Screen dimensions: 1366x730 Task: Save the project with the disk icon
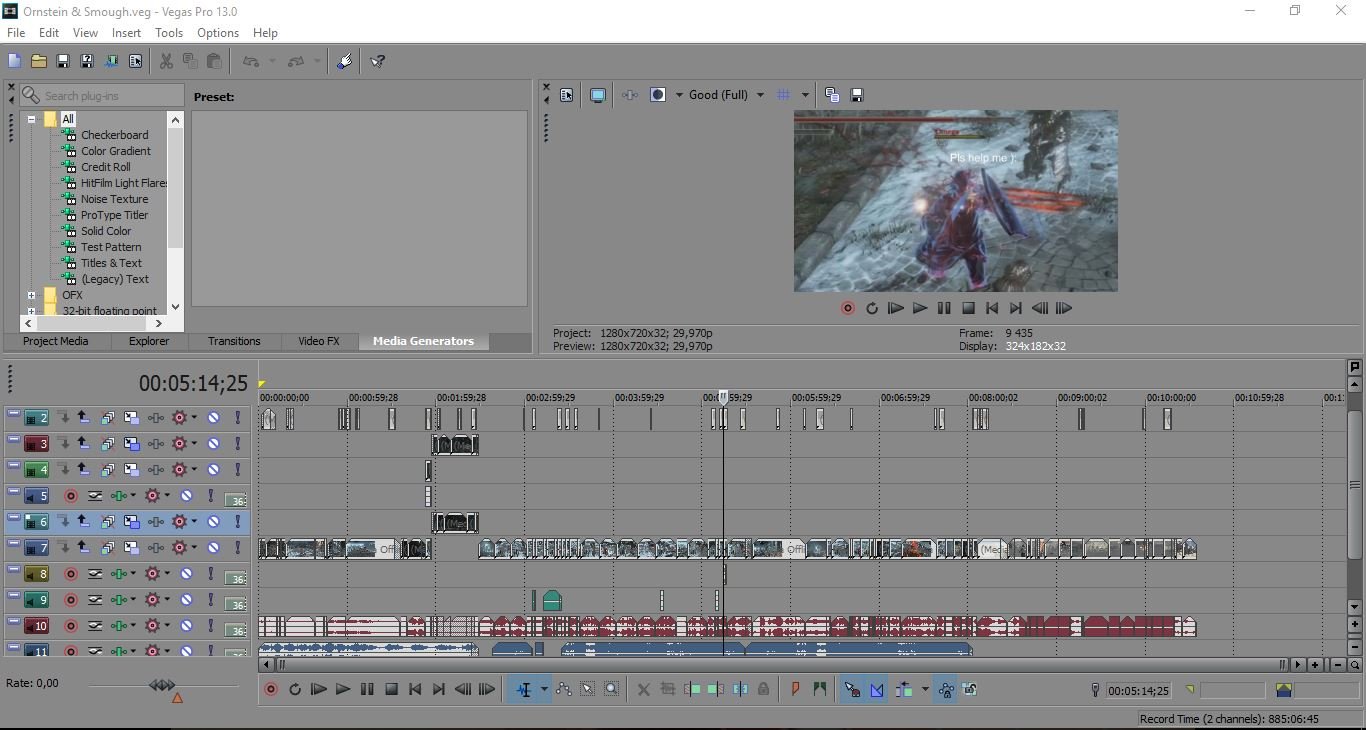(x=63, y=61)
